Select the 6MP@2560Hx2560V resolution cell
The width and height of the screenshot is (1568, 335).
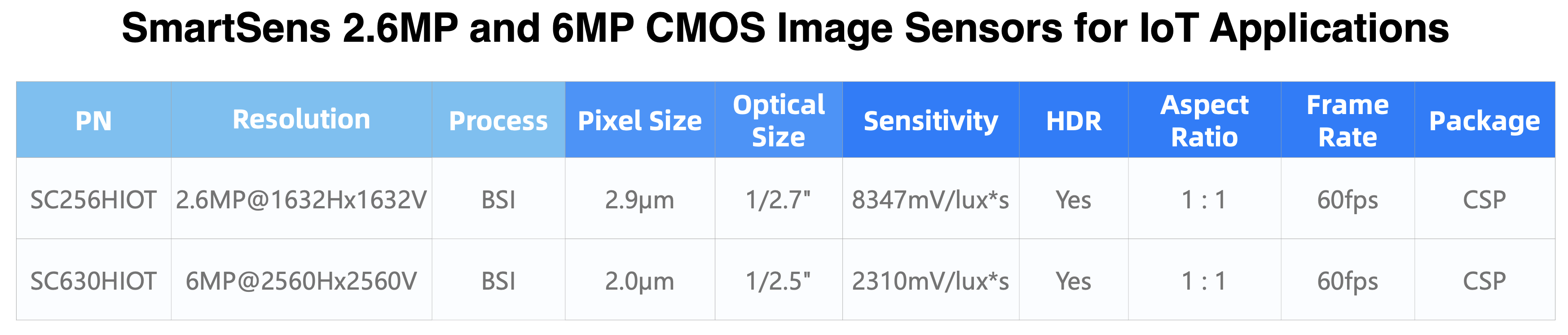point(301,281)
